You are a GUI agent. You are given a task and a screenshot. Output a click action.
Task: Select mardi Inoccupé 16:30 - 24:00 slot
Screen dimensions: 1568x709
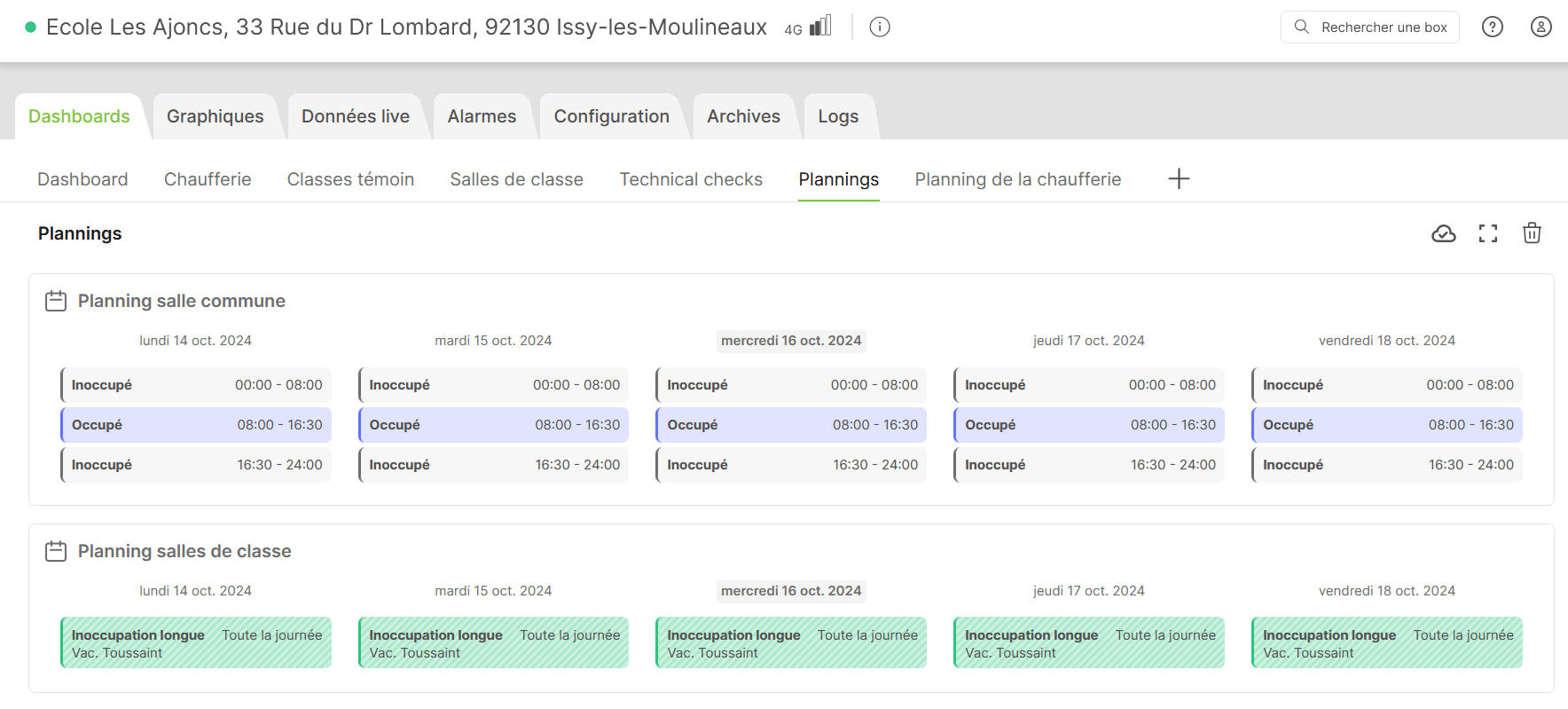coord(493,465)
